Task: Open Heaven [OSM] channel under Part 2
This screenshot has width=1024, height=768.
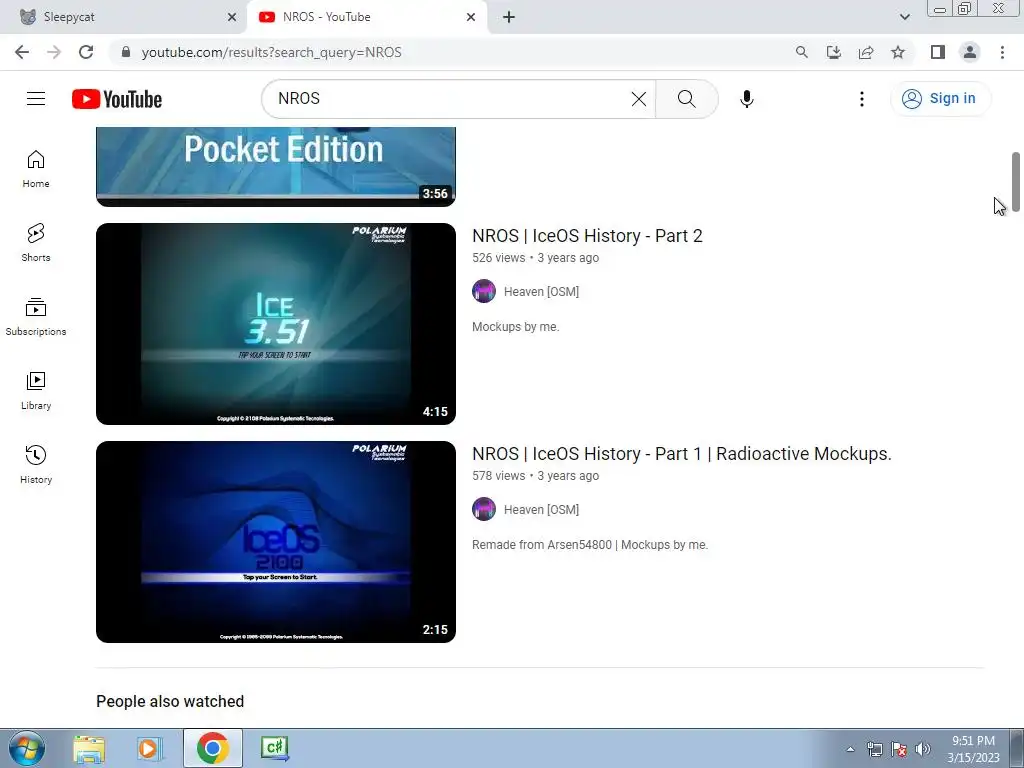Action: (541, 291)
